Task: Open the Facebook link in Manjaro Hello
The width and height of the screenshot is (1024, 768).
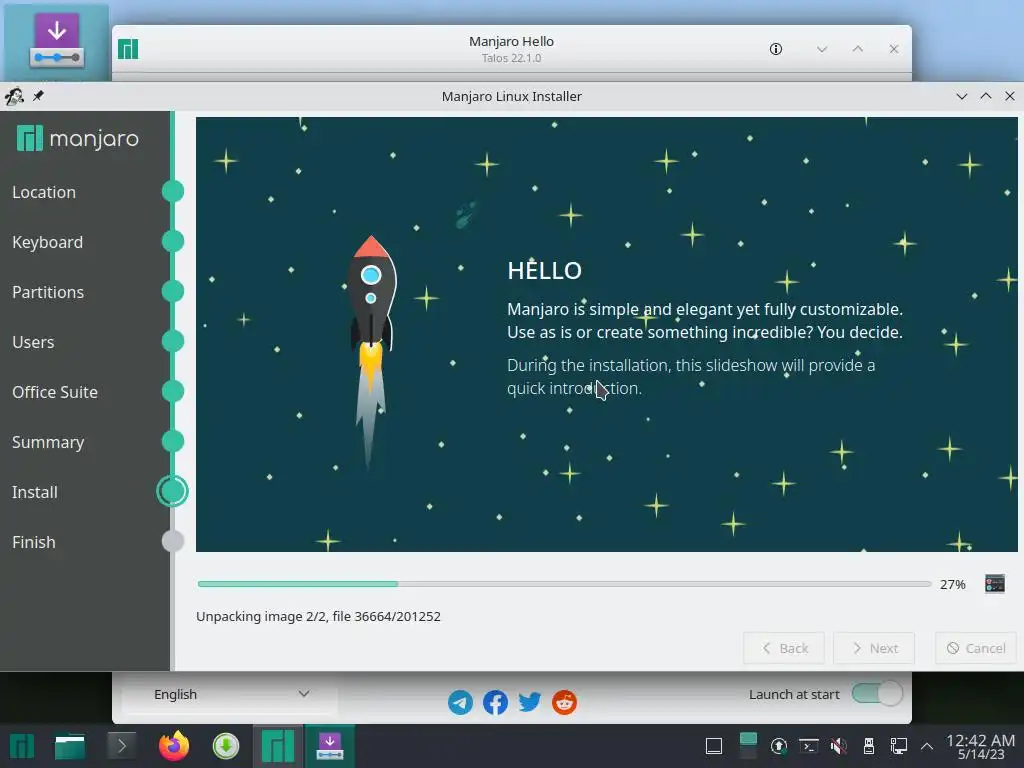Action: [495, 703]
